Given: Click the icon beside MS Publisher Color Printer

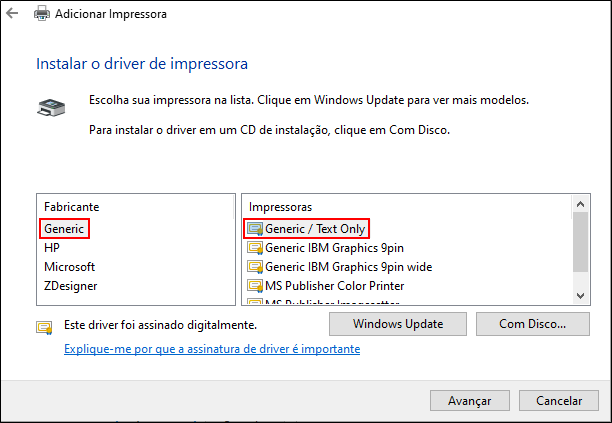Looking at the screenshot, I should click(x=254, y=286).
